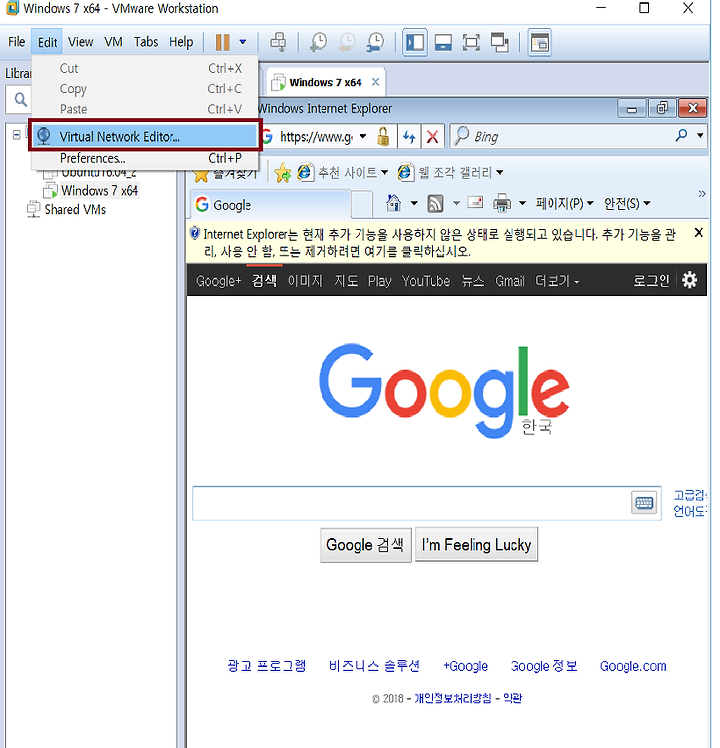Open the power options dropdown arrow beside pause
Image resolution: width=720 pixels, height=748 pixels.
coord(242,42)
